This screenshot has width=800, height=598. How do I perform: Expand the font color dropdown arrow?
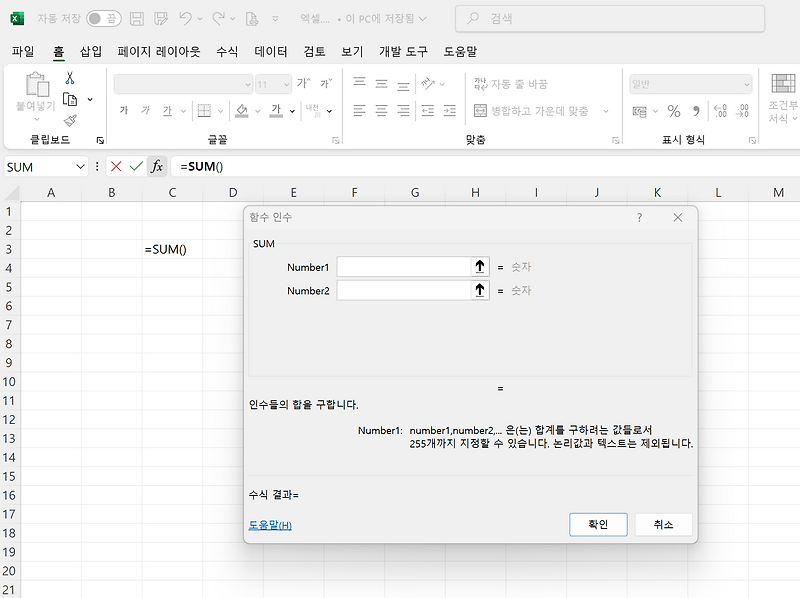(x=292, y=111)
